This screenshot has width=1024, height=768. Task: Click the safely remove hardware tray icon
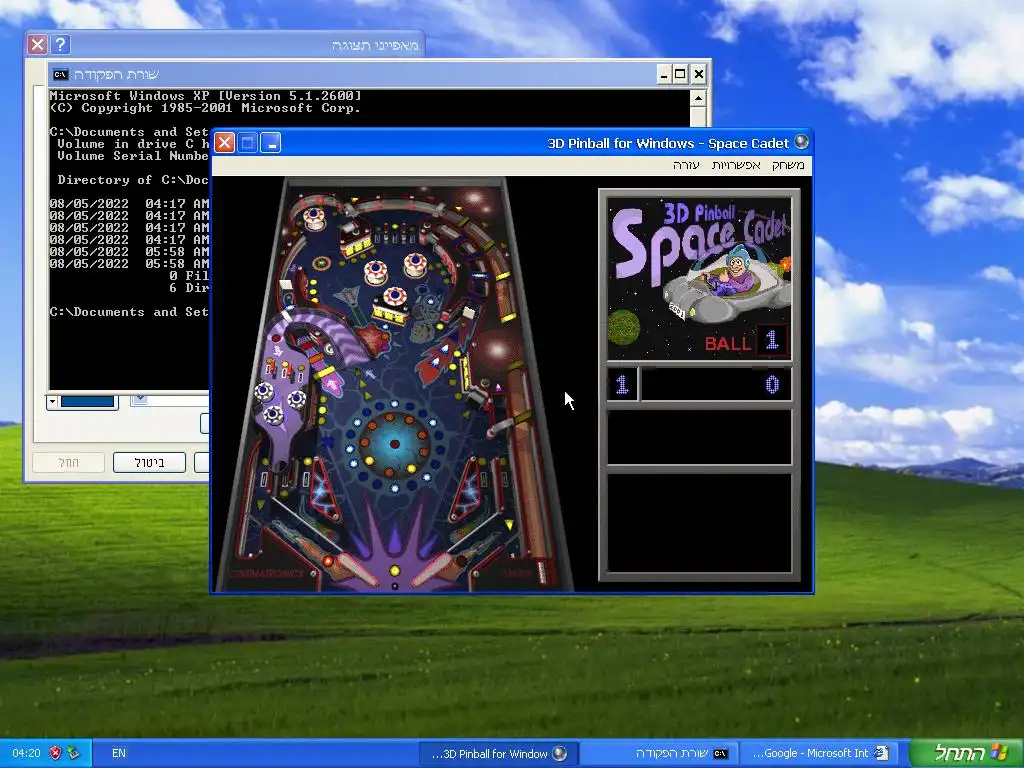tap(73, 753)
